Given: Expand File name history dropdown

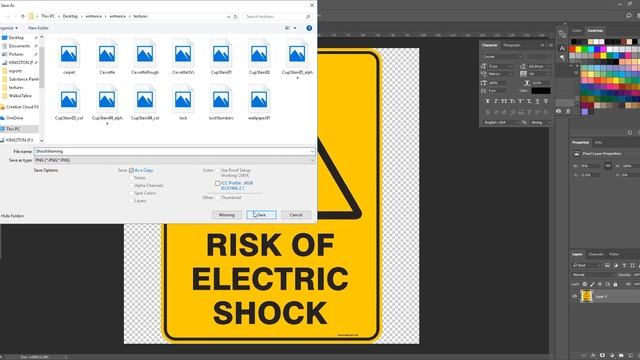Looking at the screenshot, I should point(312,151).
